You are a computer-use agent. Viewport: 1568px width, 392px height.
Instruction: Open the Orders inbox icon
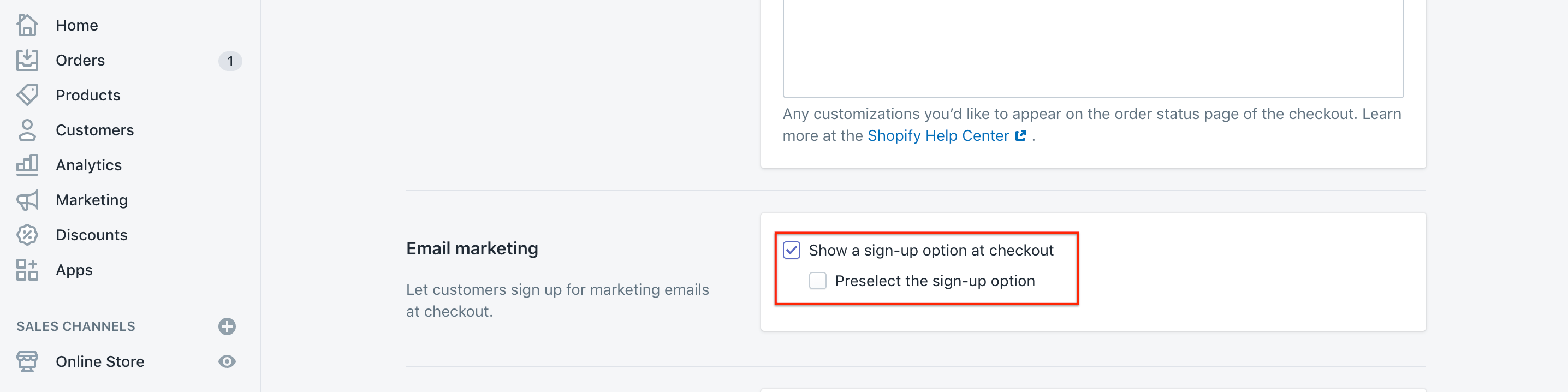click(27, 60)
